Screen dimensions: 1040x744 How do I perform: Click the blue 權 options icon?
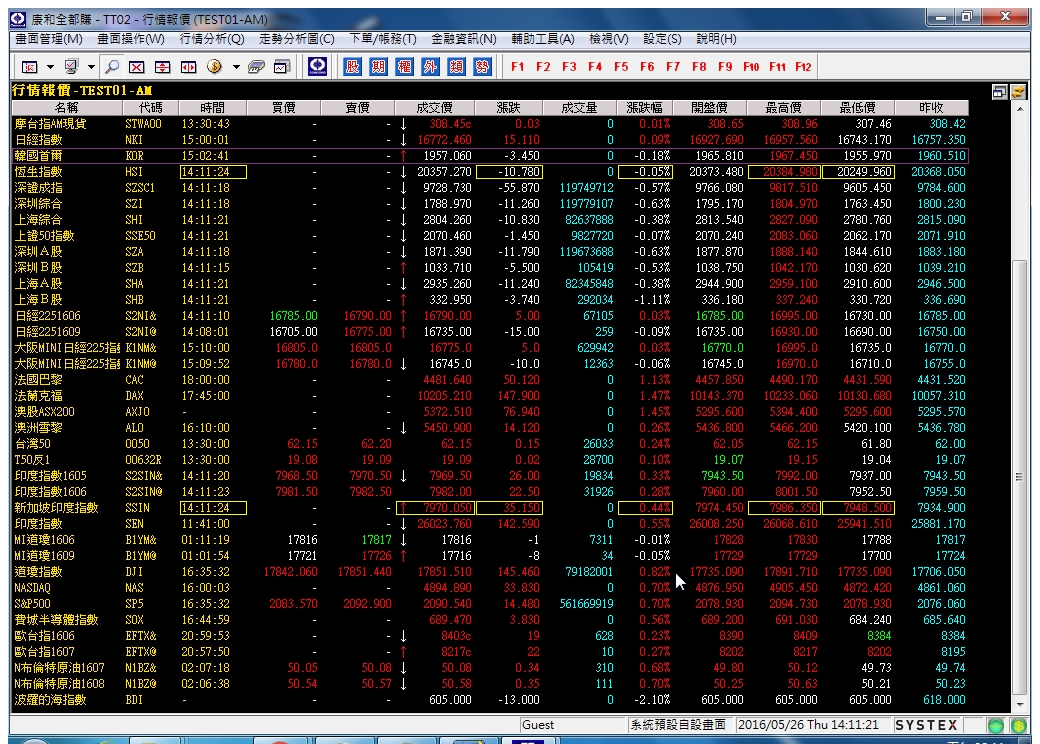[404, 66]
